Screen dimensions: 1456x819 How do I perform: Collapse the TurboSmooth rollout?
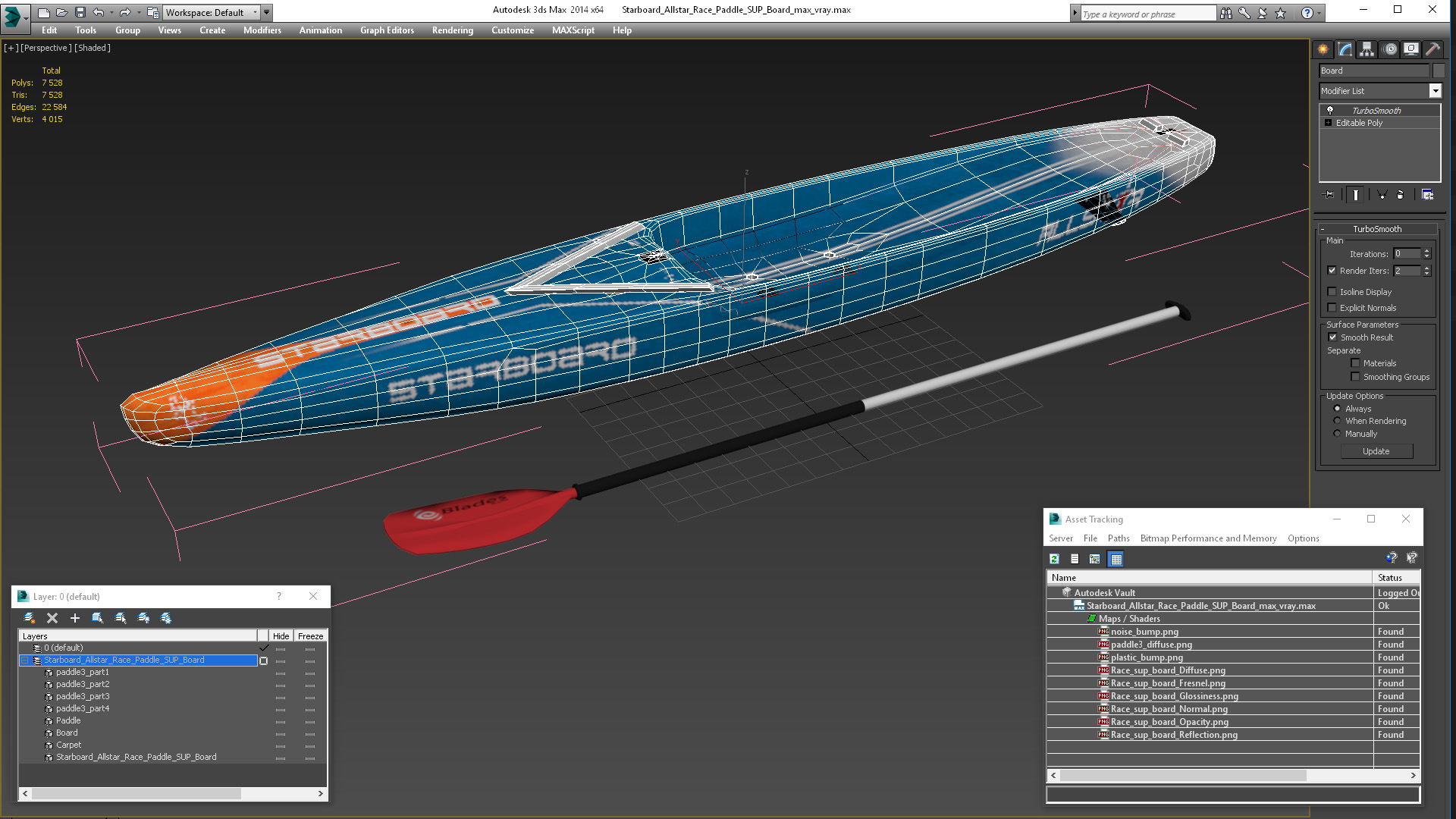tap(1323, 229)
